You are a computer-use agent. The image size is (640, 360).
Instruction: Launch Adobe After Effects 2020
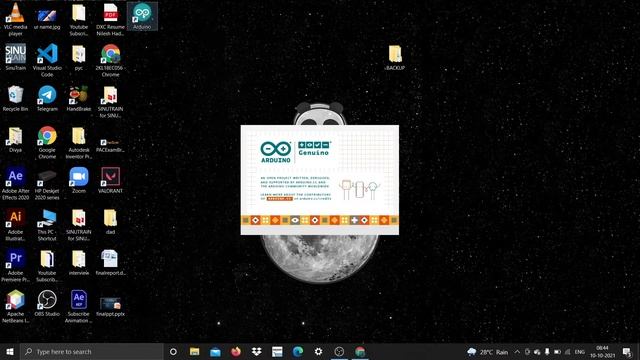pyautogui.click(x=16, y=183)
